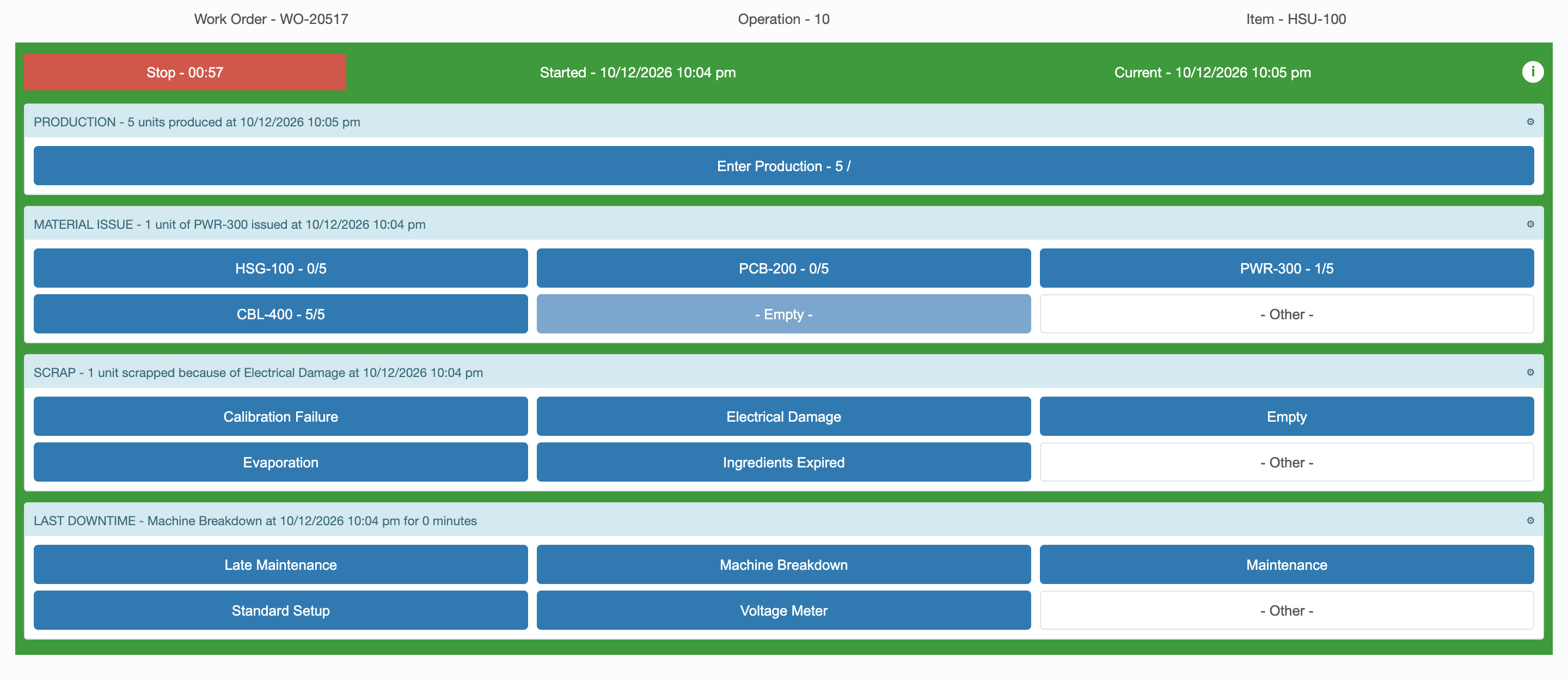The width and height of the screenshot is (1568, 681).
Task: Click the info icon in green header
Action: click(x=1532, y=72)
